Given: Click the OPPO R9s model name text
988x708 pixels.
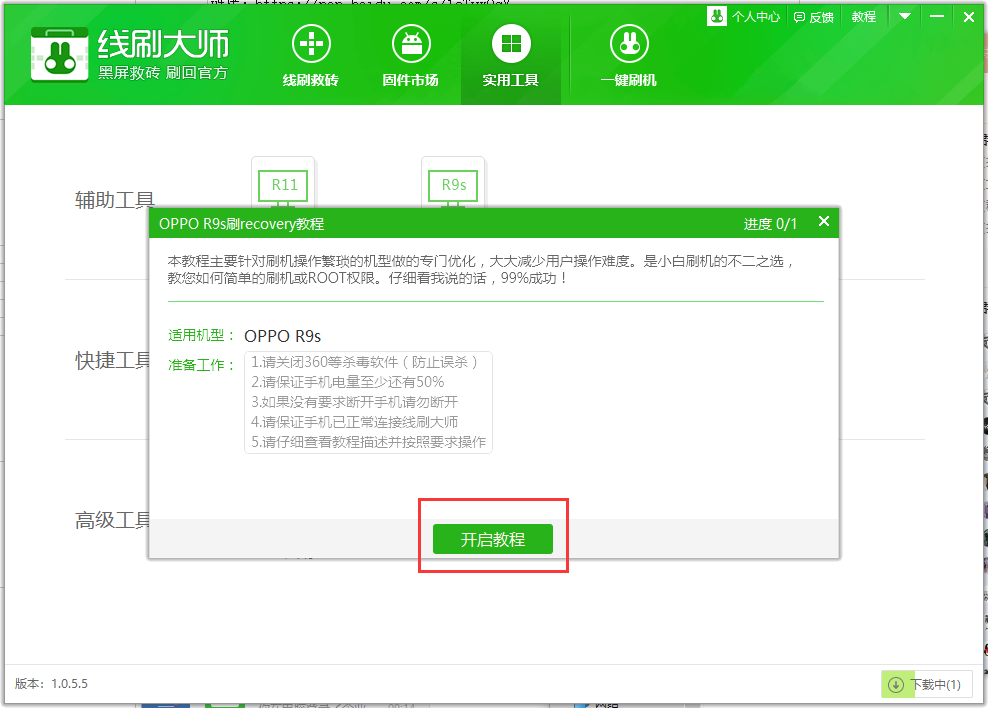Looking at the screenshot, I should 283,336.
